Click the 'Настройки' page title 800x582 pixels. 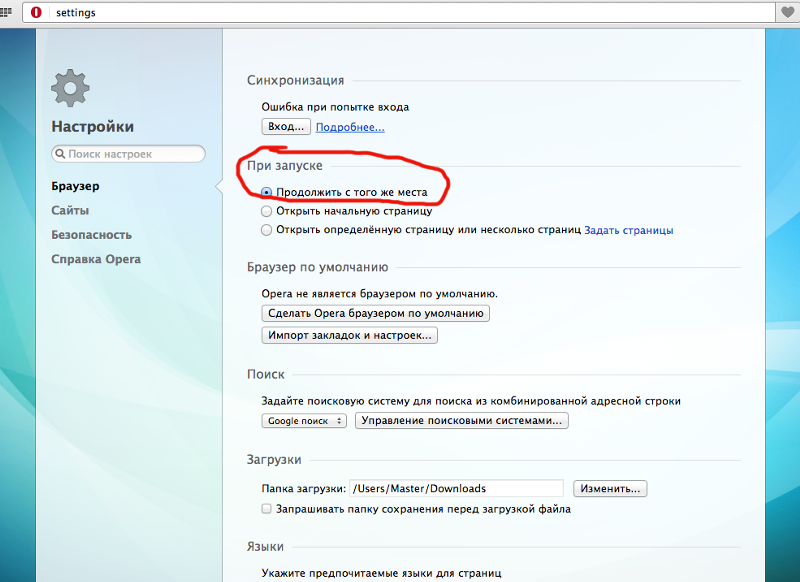pos(92,126)
